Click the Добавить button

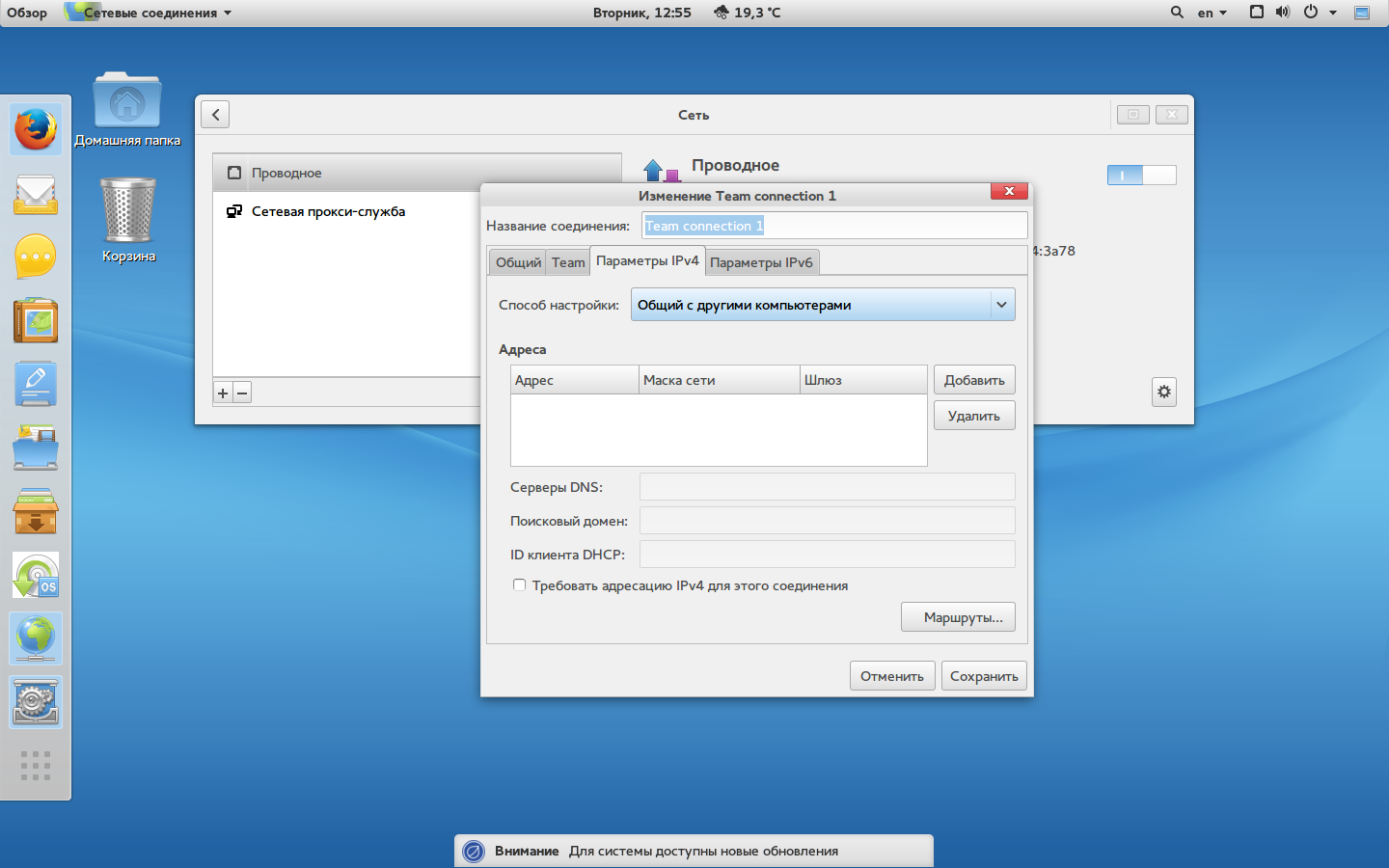click(974, 380)
